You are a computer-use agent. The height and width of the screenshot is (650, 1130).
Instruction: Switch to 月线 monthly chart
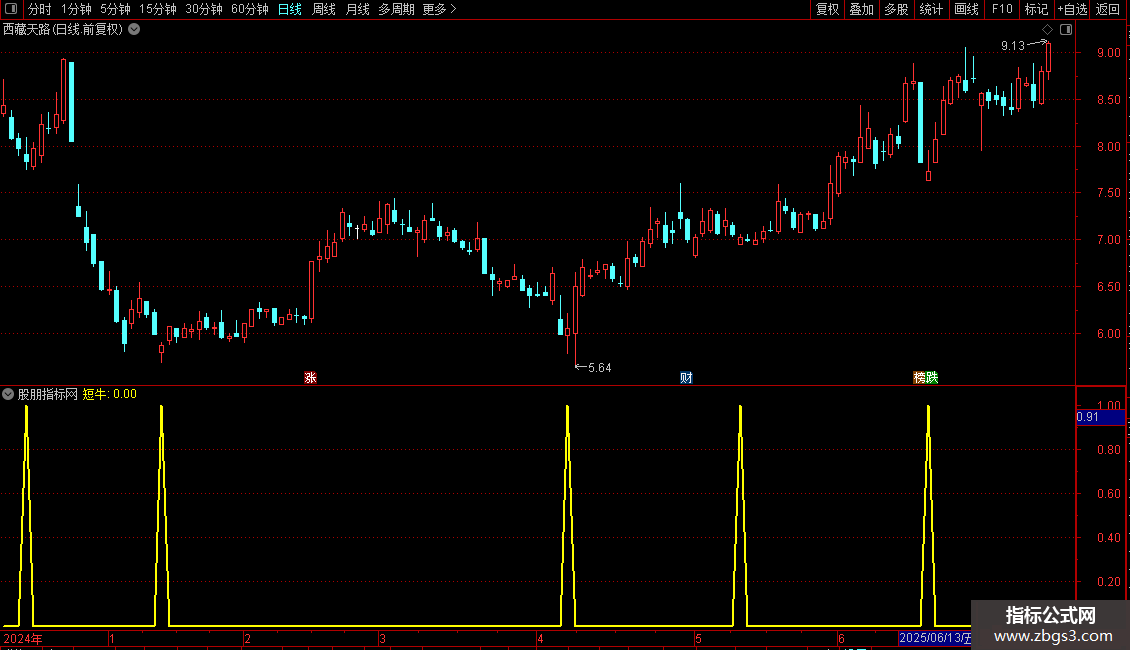coord(357,9)
